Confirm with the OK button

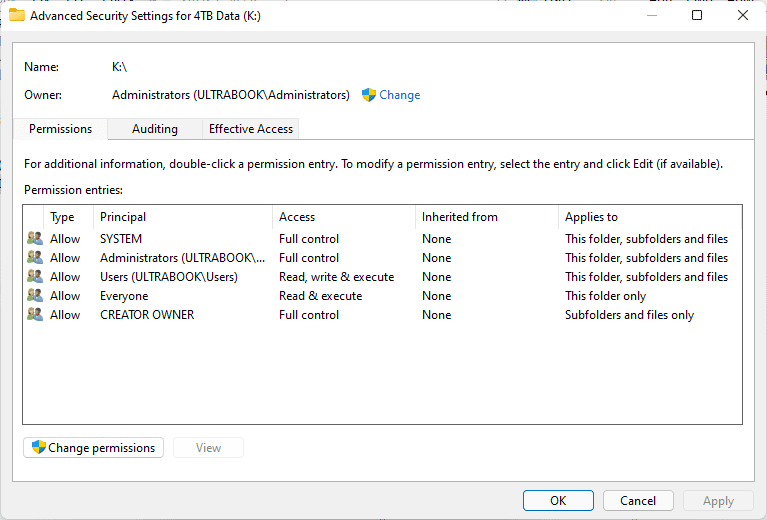[x=558, y=500]
